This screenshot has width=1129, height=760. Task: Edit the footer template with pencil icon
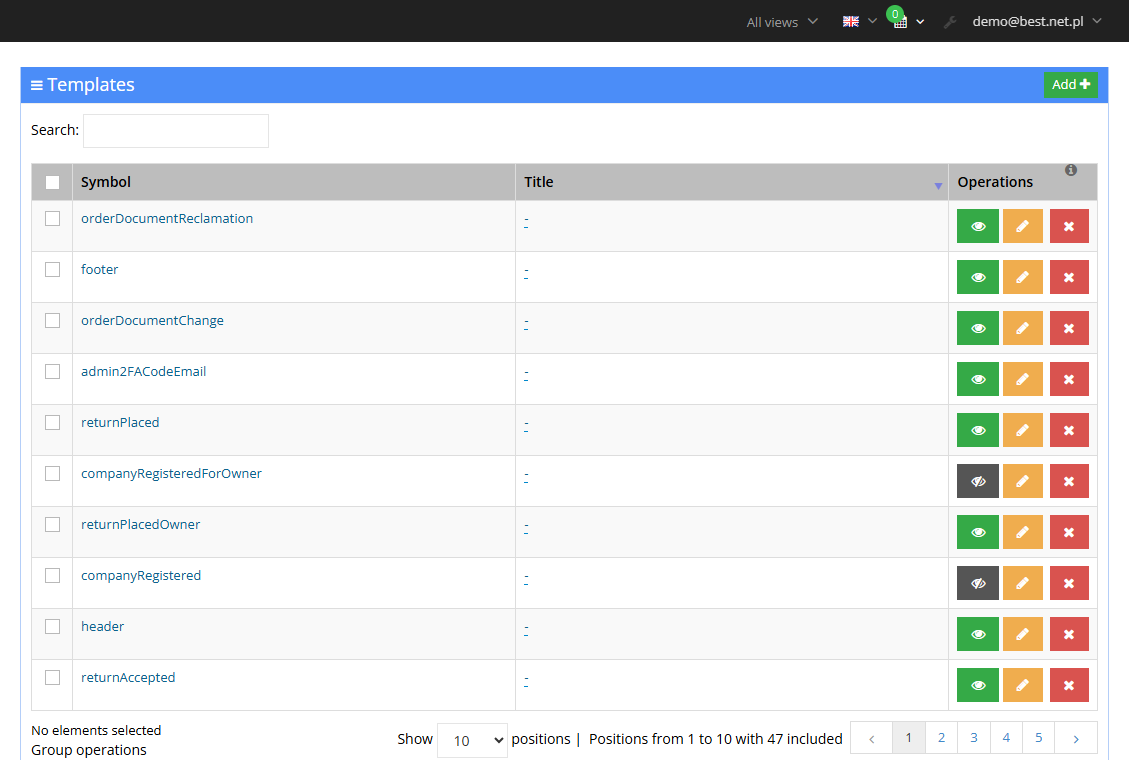(x=1022, y=277)
